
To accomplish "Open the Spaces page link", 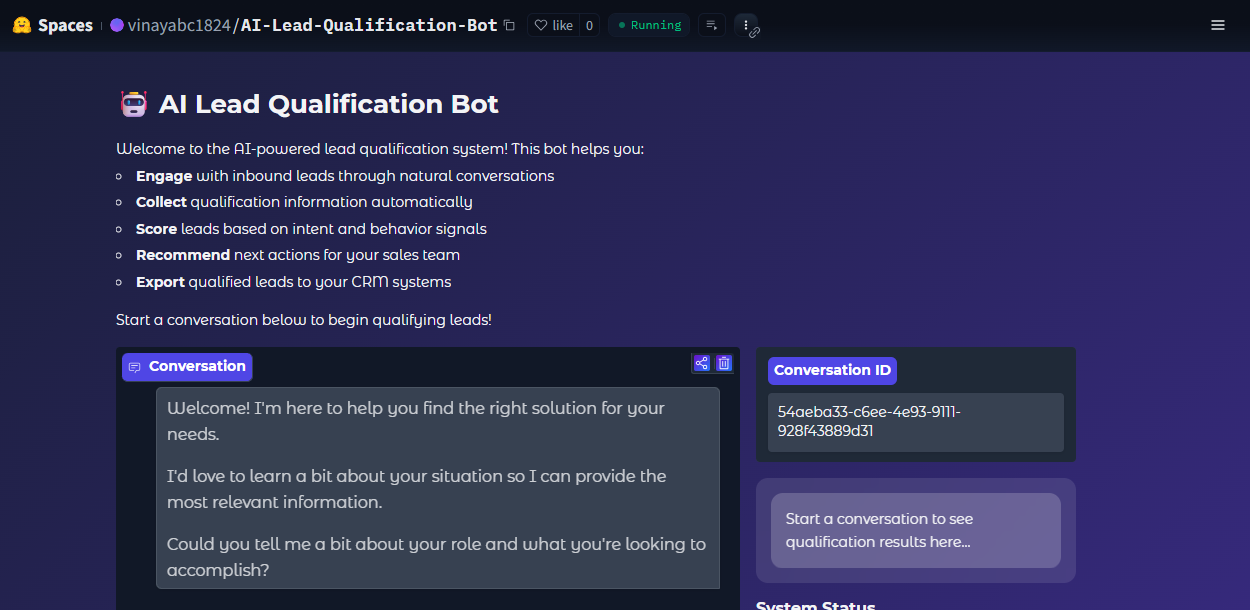I will (x=65, y=25).
